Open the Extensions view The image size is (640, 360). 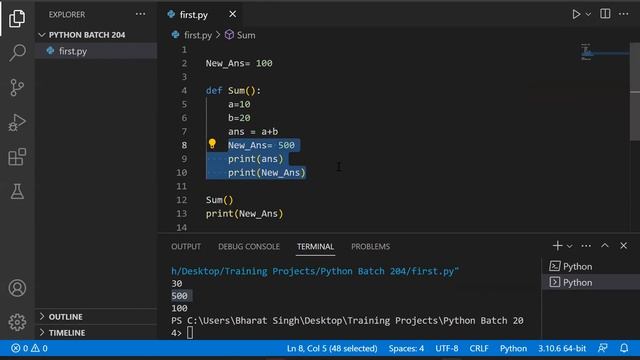click(x=17, y=157)
